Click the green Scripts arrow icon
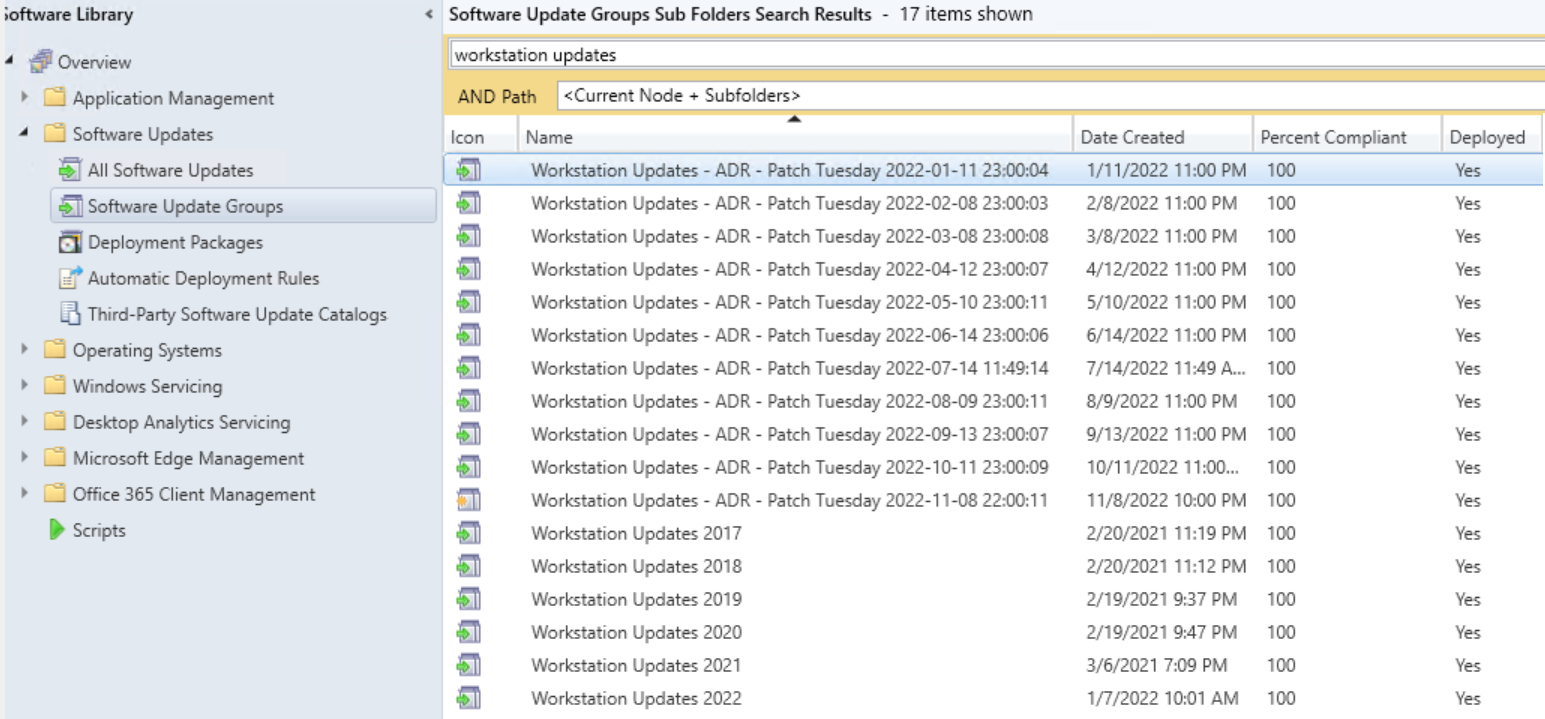Viewport: 1545px width, 719px height. (57, 530)
